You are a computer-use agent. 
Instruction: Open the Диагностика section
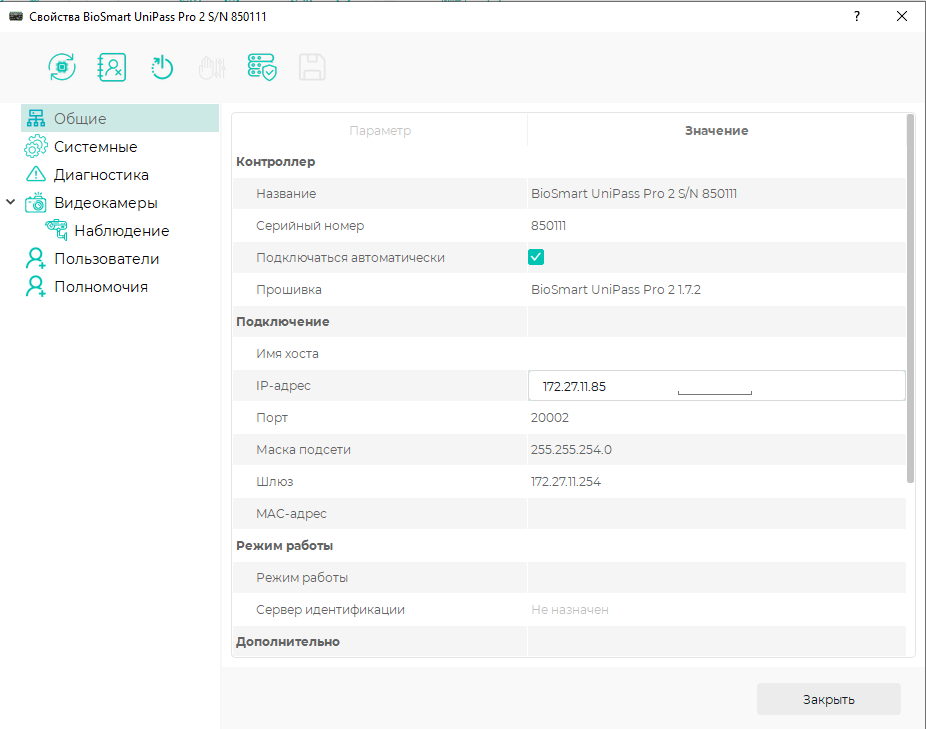[101, 175]
